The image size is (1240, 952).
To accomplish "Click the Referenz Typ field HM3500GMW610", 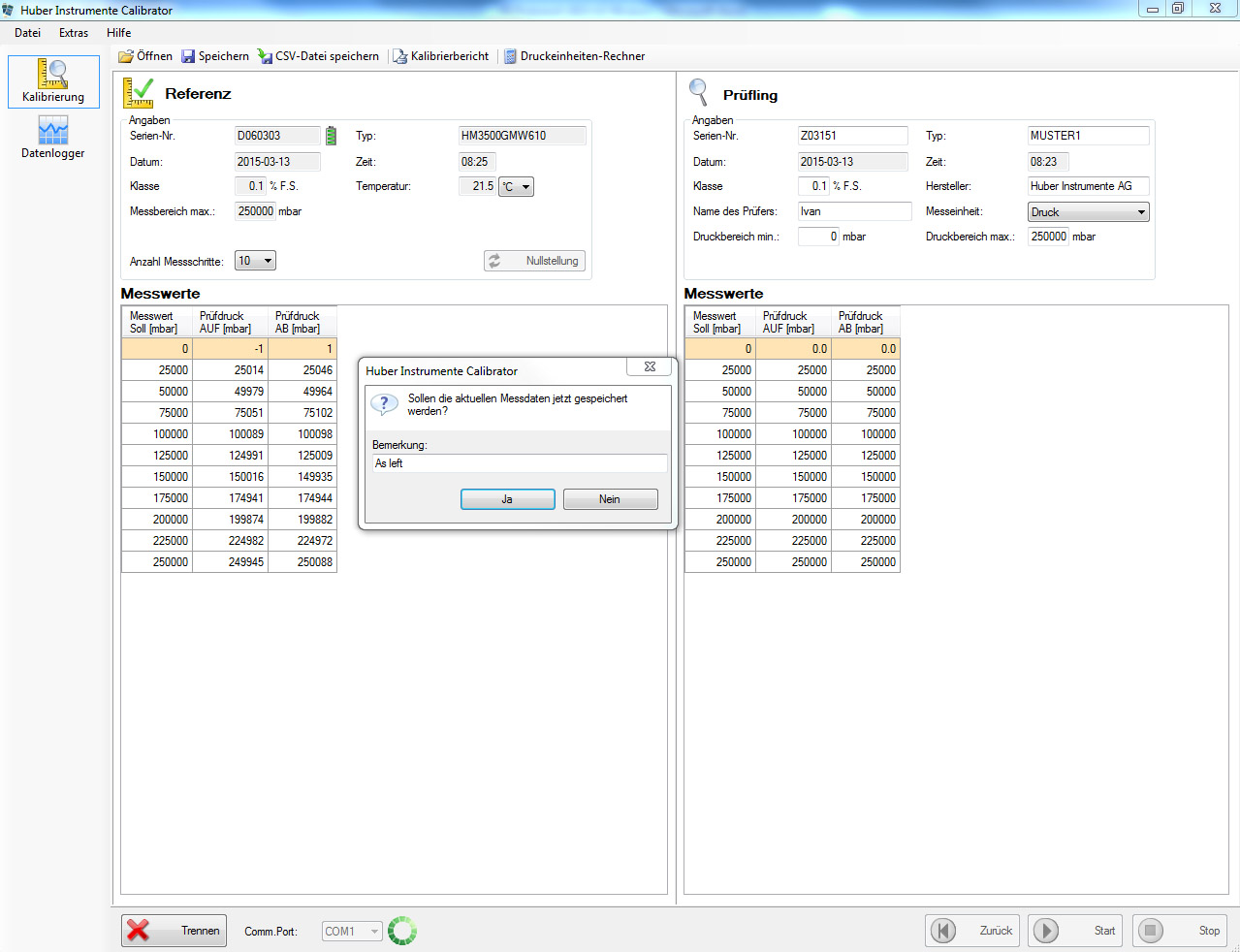I will pyautogui.click(x=522, y=136).
